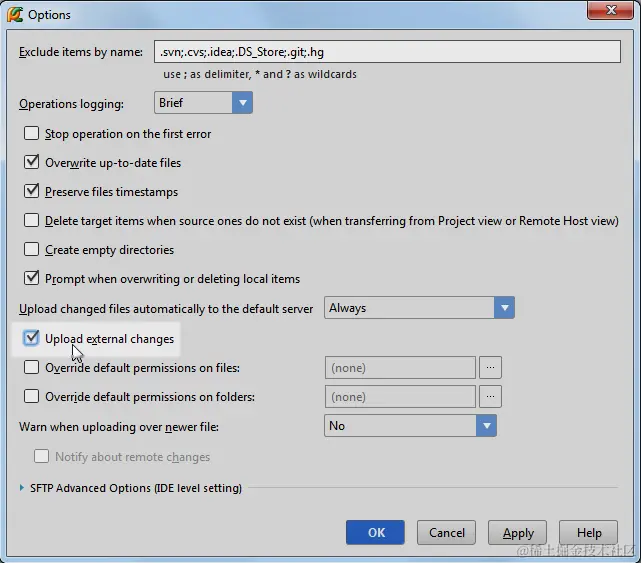Screen dimensions: 641x563
Task: Check Create empty directories
Action: [x=31, y=249]
